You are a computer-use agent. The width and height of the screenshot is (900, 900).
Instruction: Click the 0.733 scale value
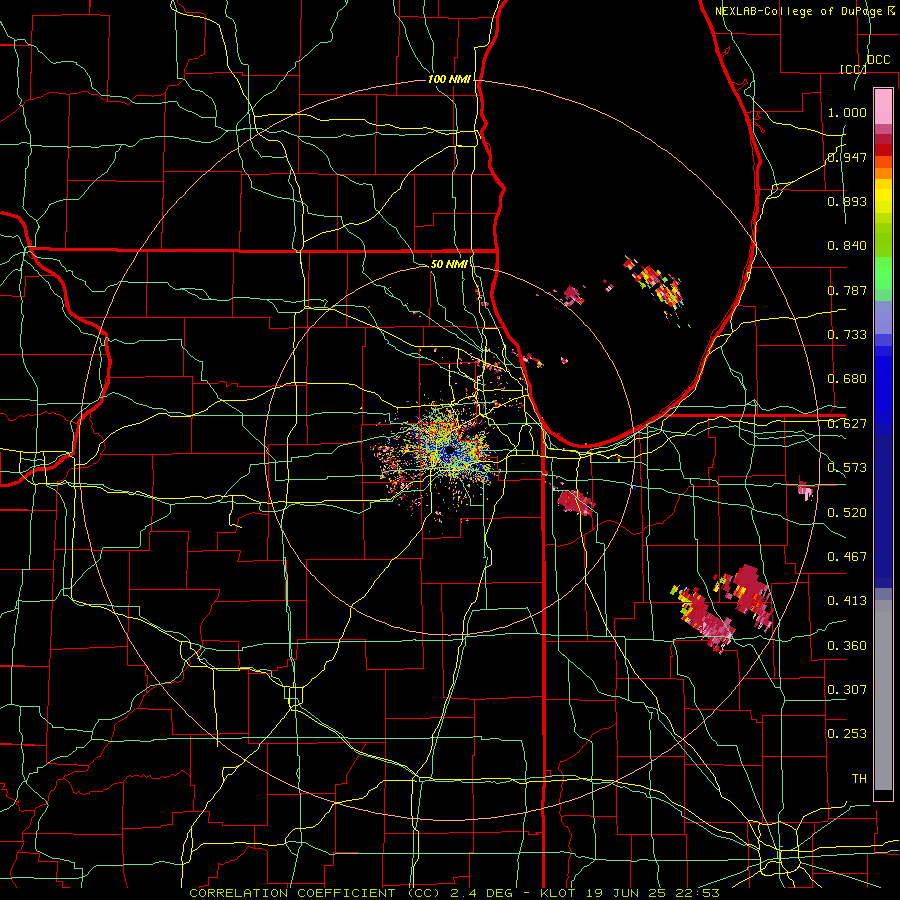[x=847, y=335]
